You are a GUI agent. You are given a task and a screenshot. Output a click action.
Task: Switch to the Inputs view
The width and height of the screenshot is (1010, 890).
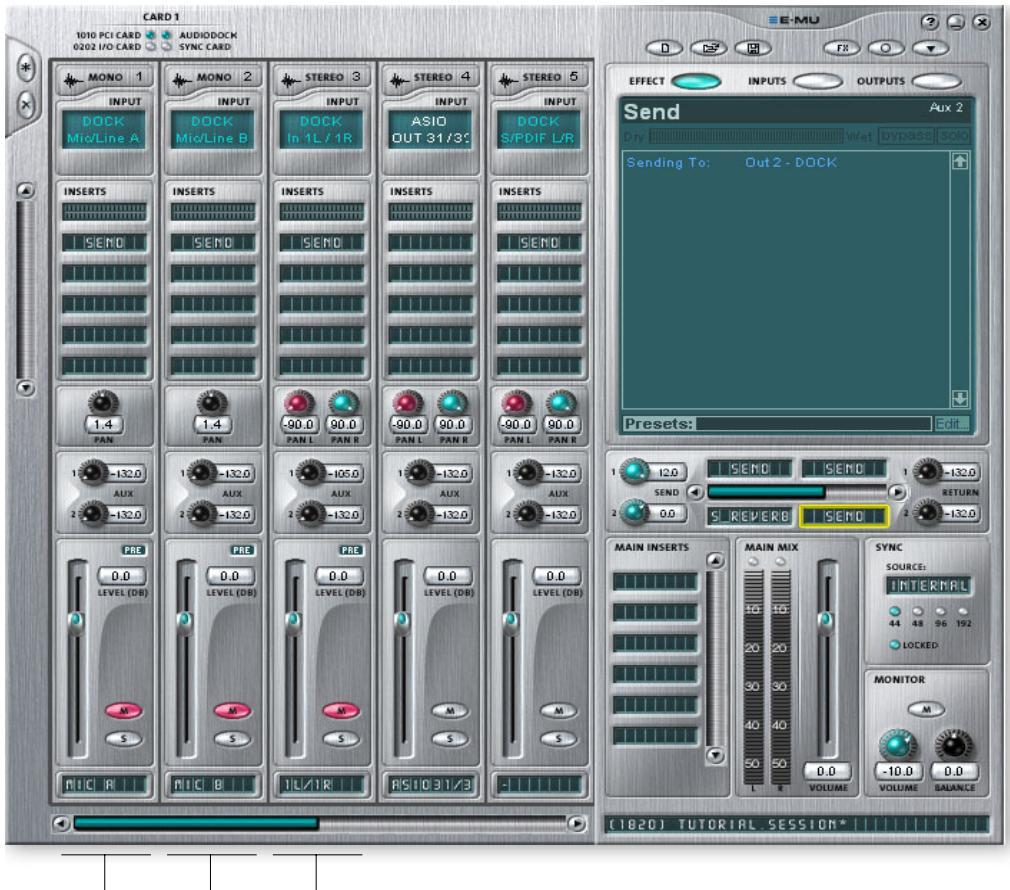click(x=817, y=81)
